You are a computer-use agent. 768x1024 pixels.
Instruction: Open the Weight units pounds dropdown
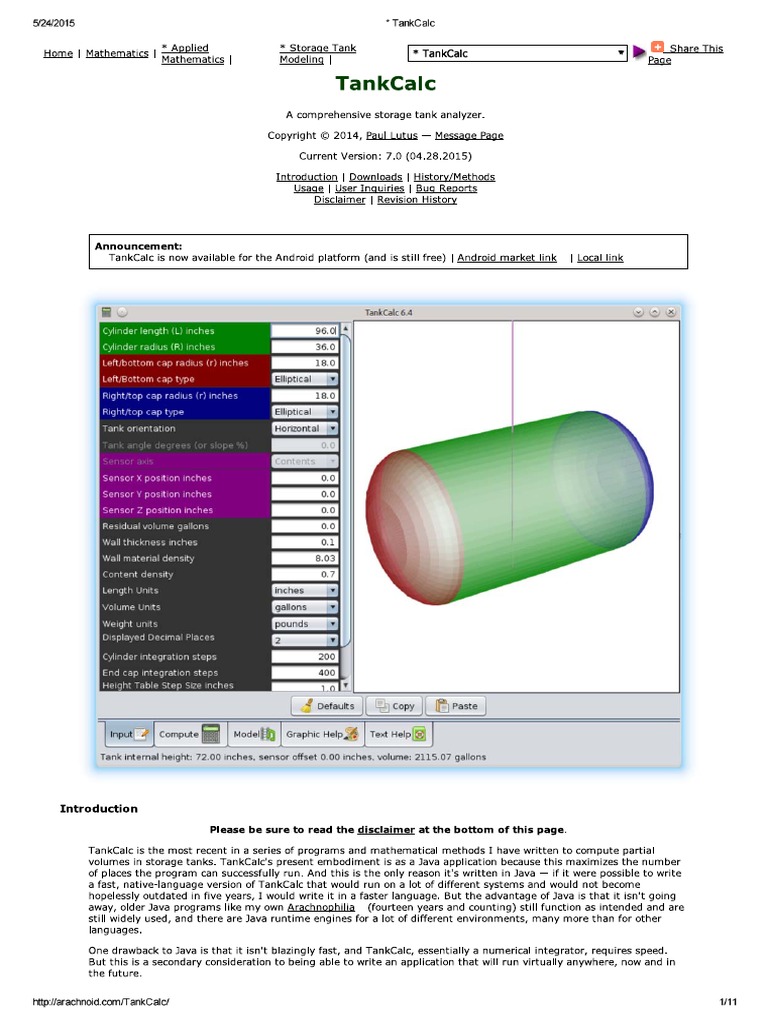click(305, 624)
